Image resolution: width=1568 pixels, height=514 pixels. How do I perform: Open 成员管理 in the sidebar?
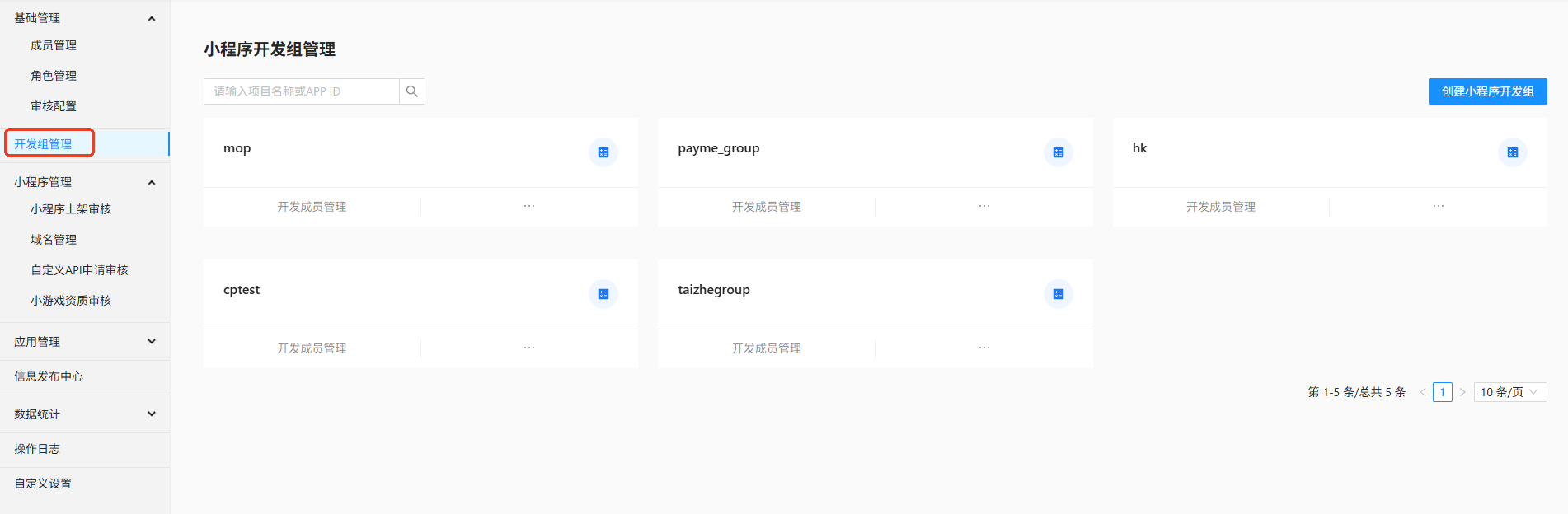coord(54,45)
